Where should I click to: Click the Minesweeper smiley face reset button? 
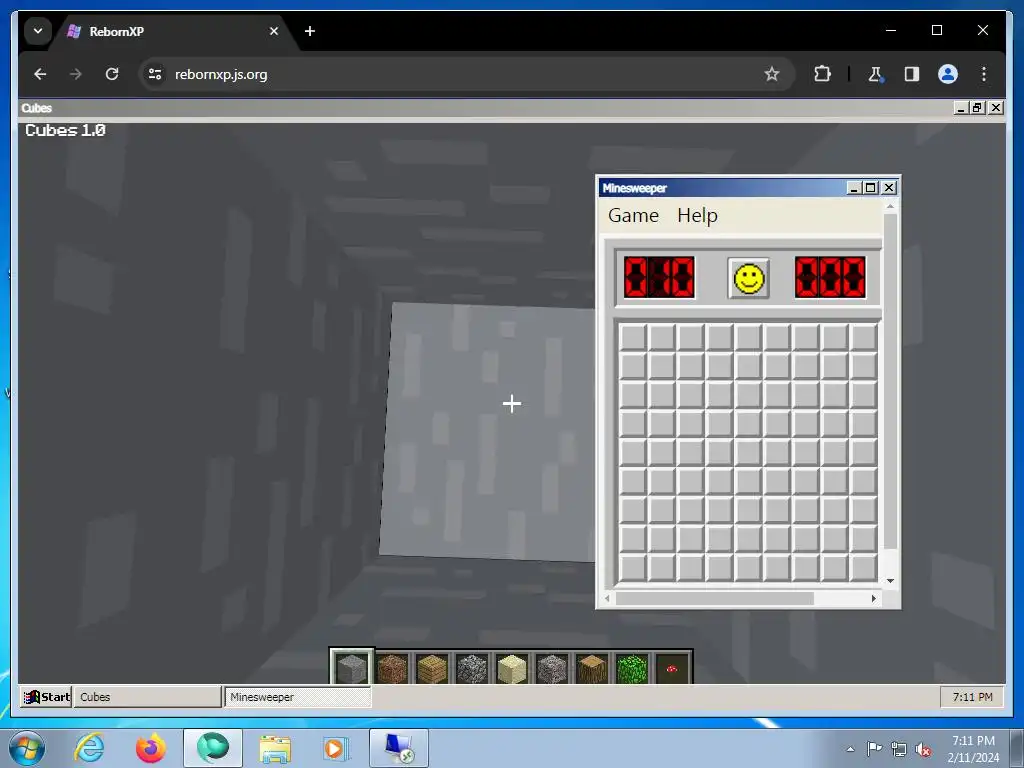748,279
